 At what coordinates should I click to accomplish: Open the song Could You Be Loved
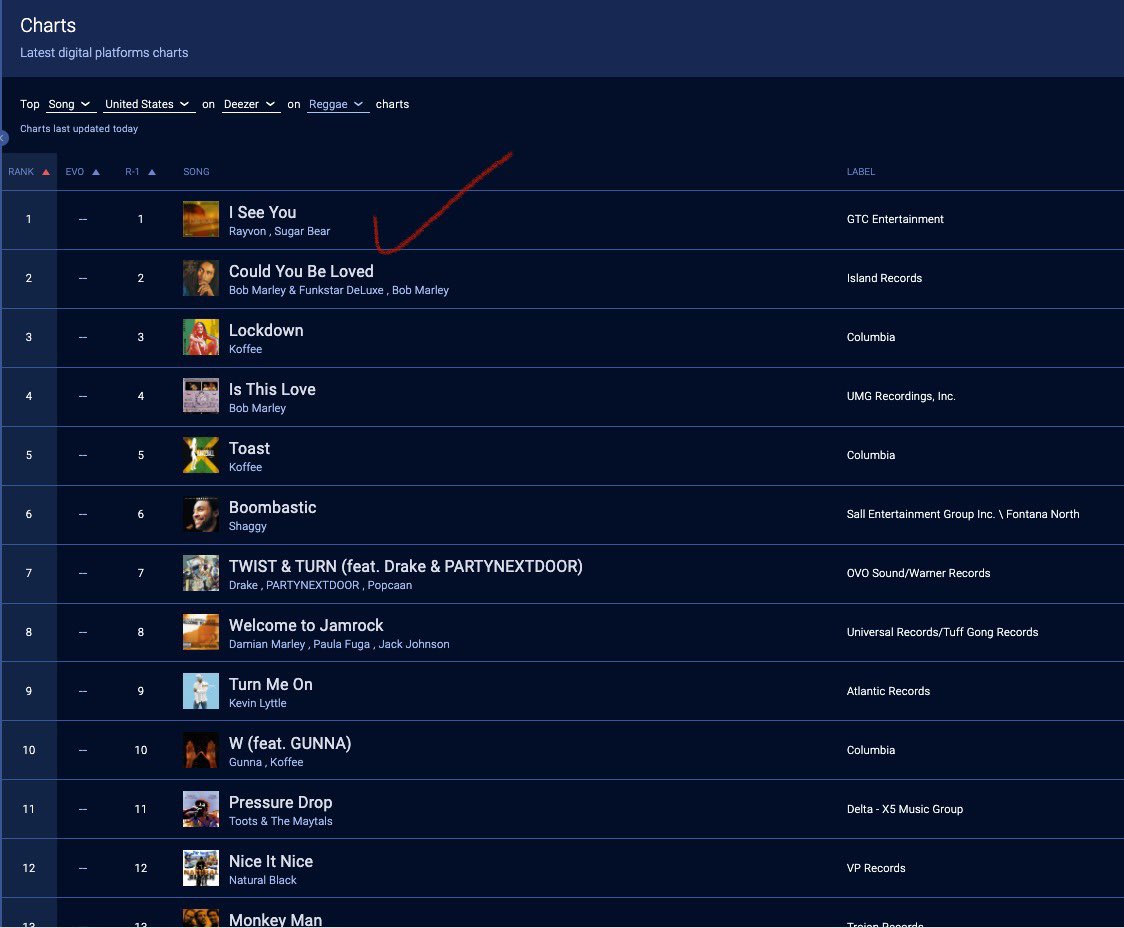click(301, 272)
